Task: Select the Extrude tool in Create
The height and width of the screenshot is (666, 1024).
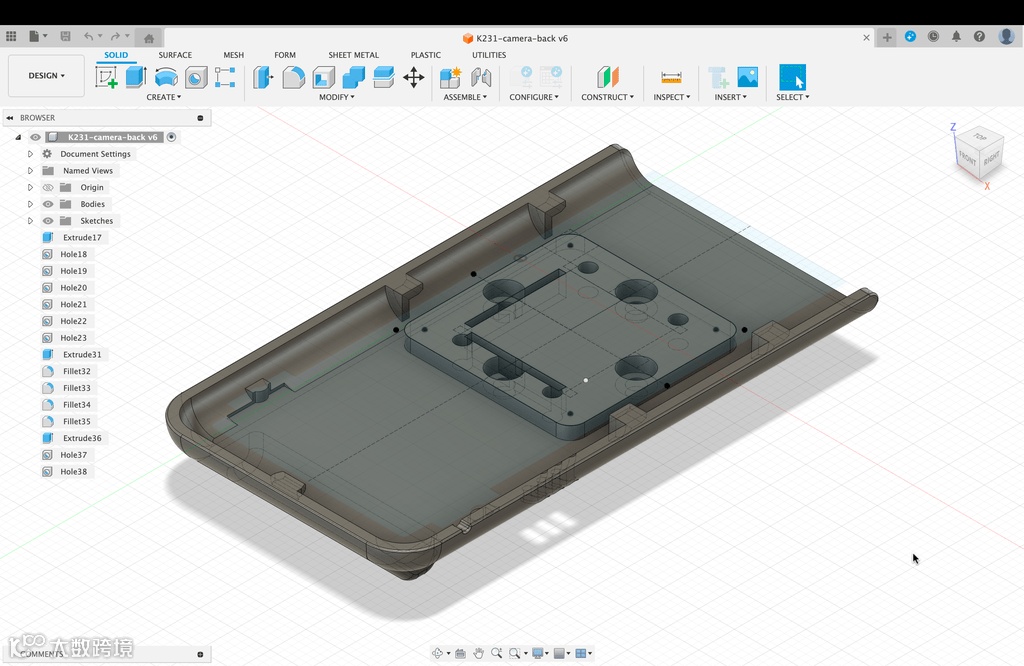Action: 136,77
